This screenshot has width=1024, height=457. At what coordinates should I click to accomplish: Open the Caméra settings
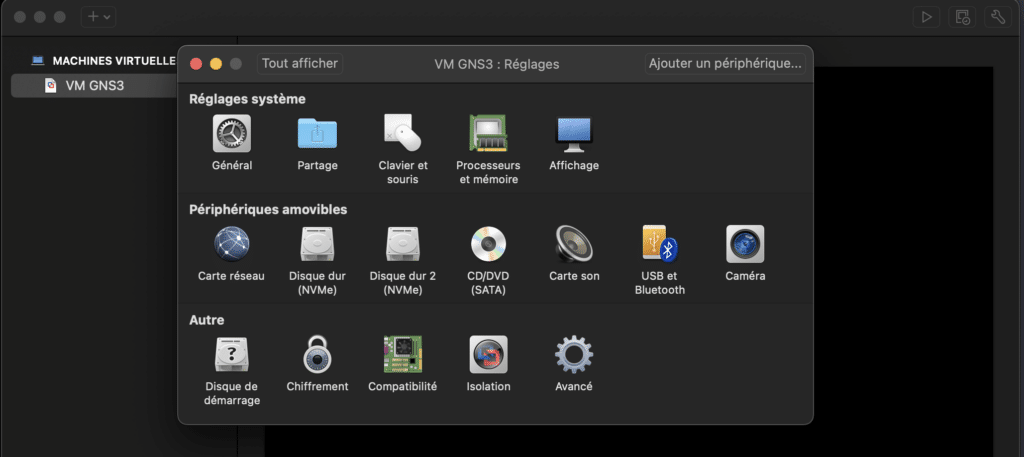745,244
